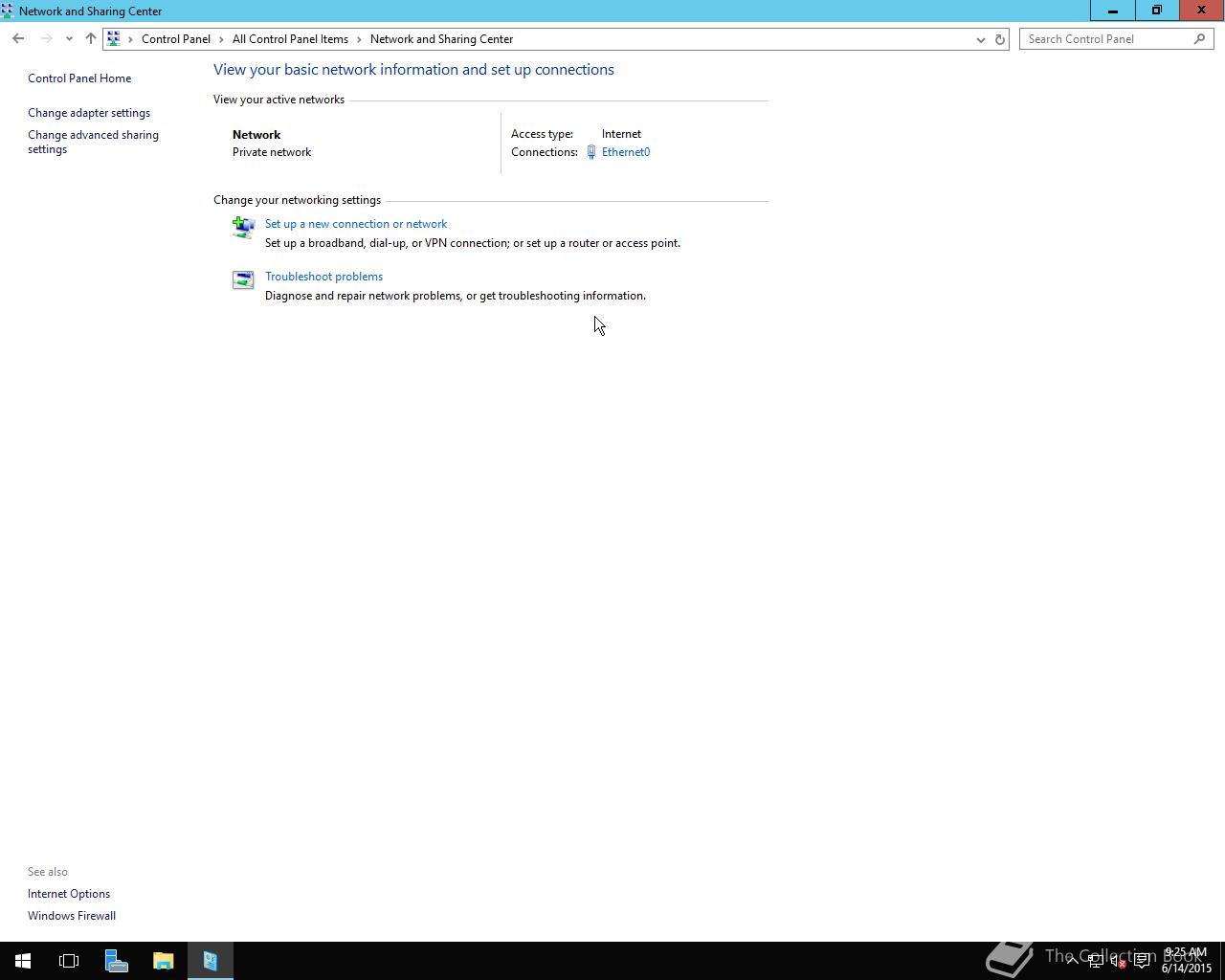Navigate to All Control Panel Items breadcrumb
Viewport: 1225px width, 980px height.
click(x=290, y=39)
